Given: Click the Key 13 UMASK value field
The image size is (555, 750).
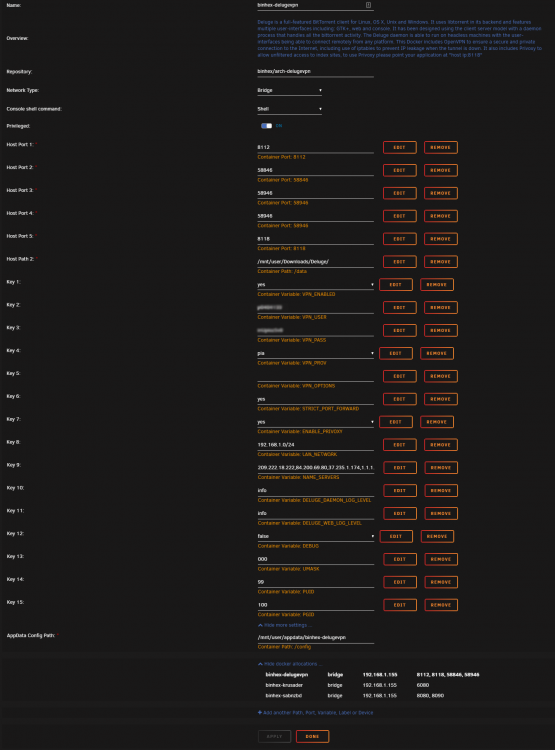Looking at the screenshot, I should tap(315, 560).
